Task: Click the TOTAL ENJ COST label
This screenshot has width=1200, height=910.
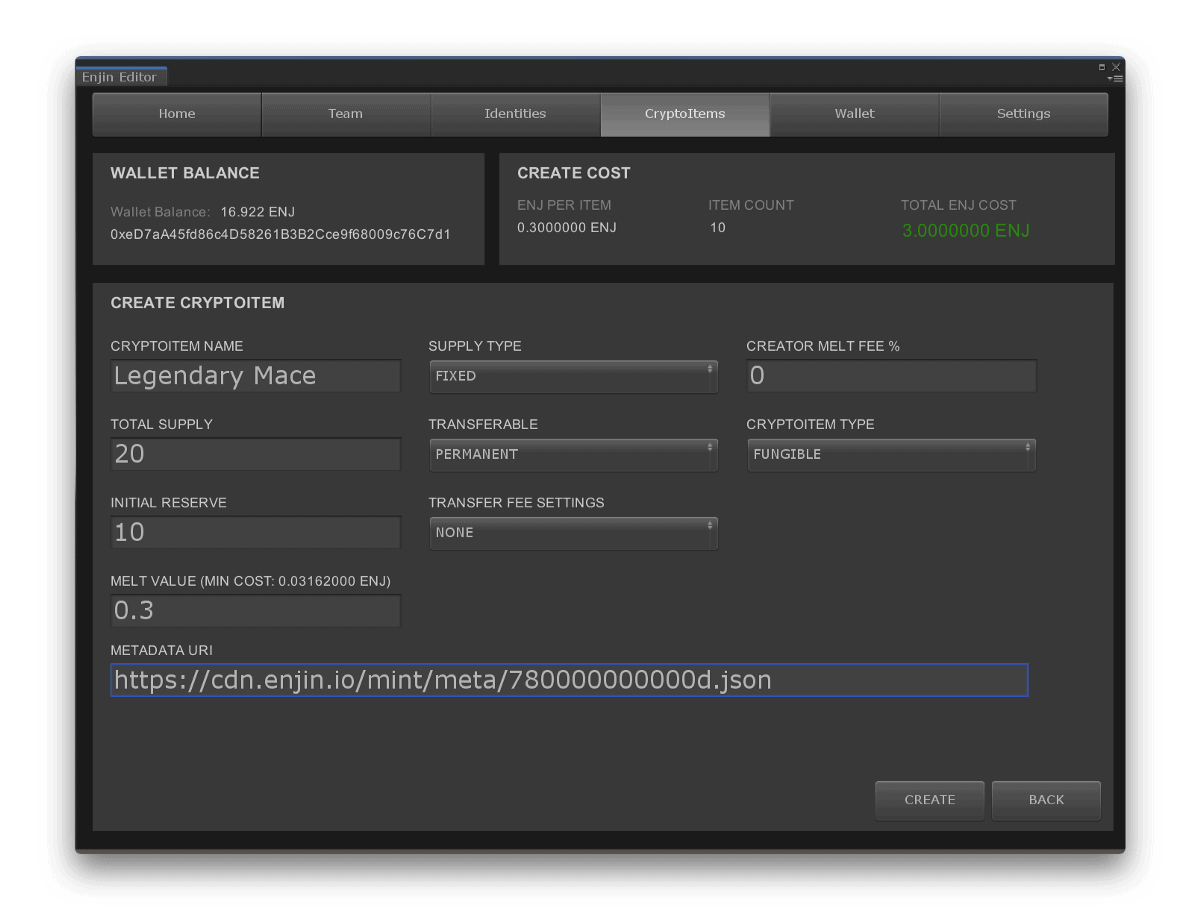Action: (x=959, y=205)
